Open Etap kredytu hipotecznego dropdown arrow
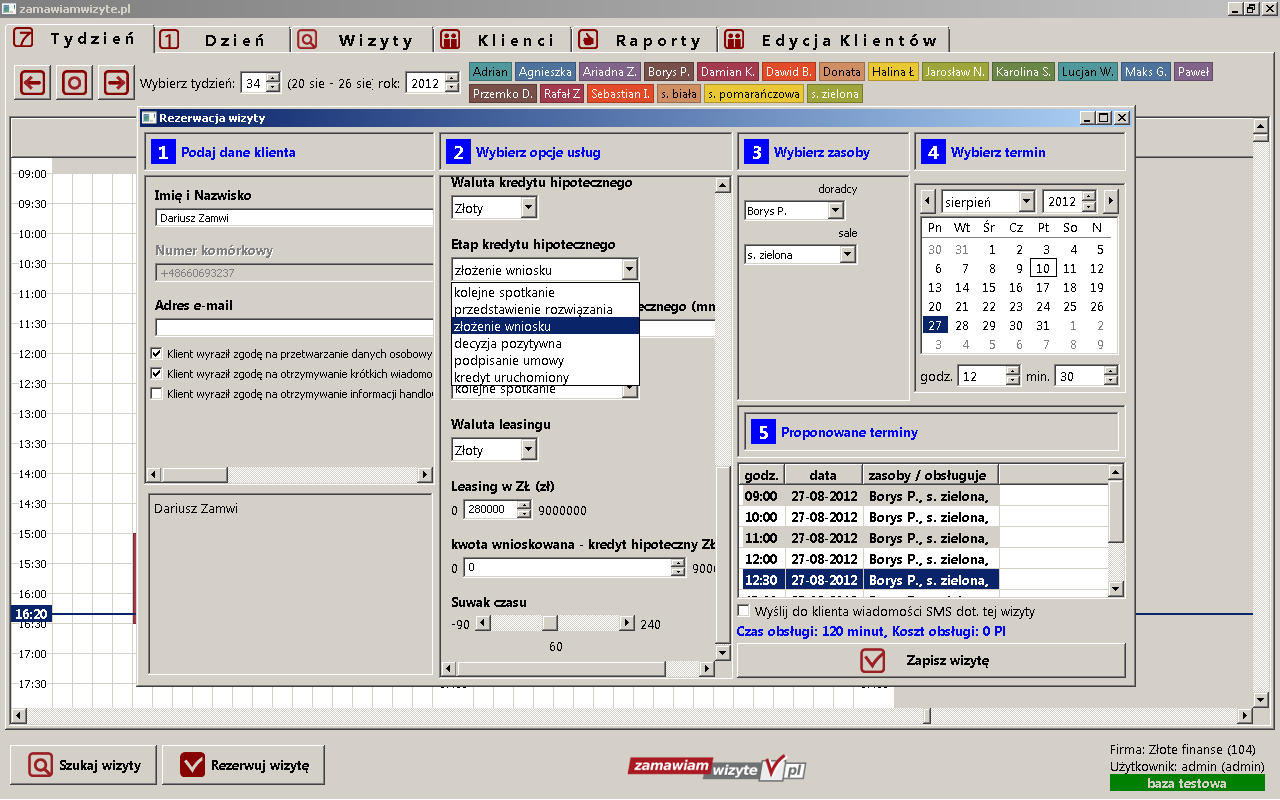Image resolution: width=1280 pixels, height=800 pixels. (629, 269)
